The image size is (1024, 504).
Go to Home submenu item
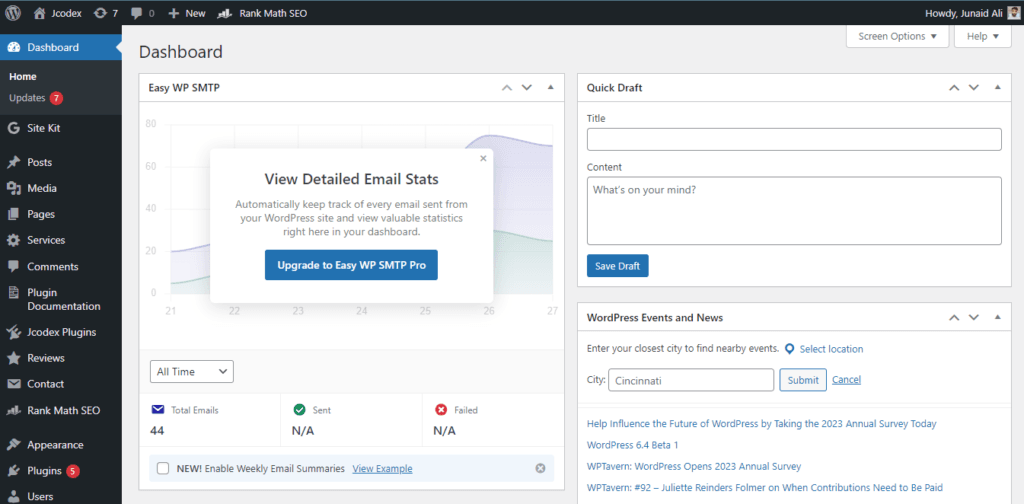23,76
